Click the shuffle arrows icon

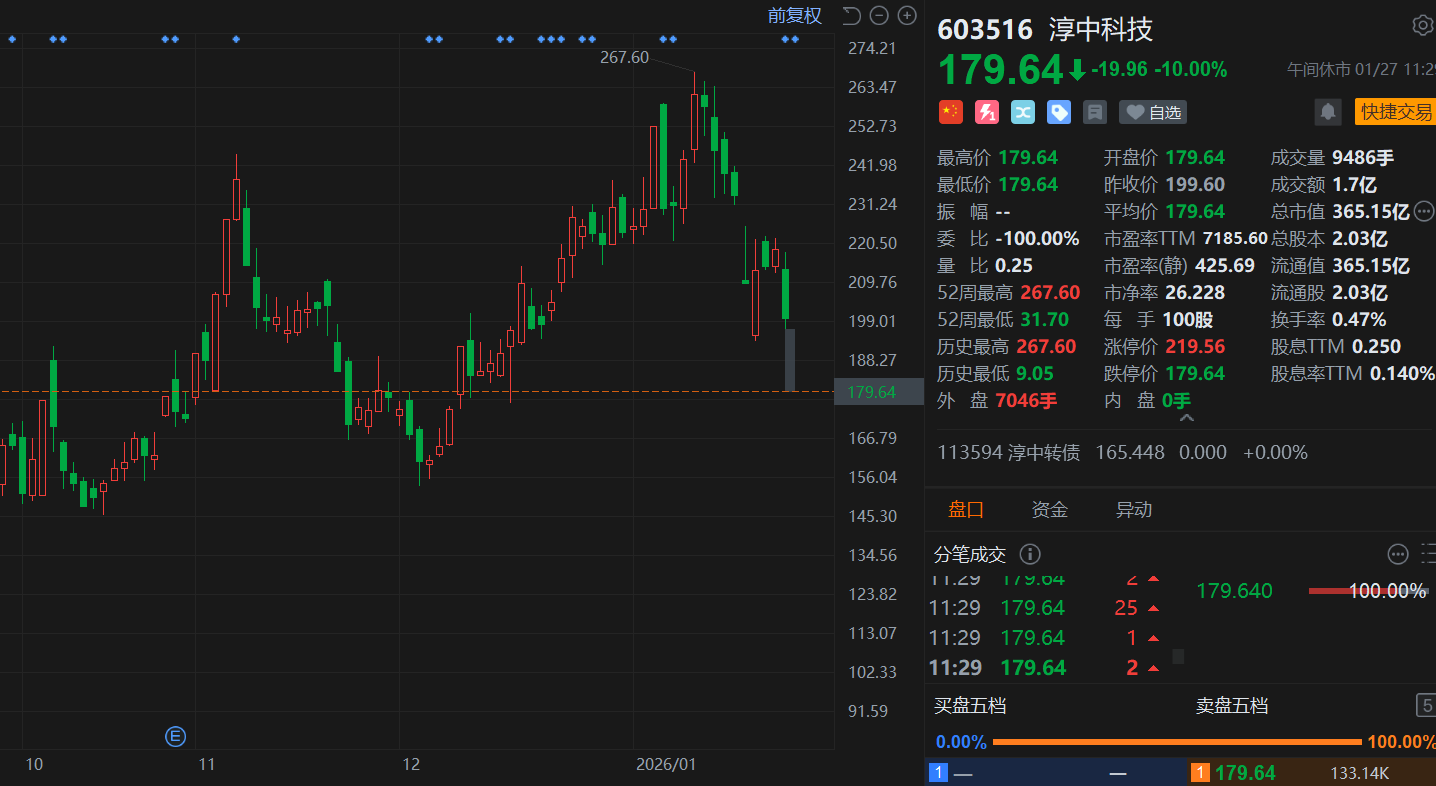[x=1022, y=112]
